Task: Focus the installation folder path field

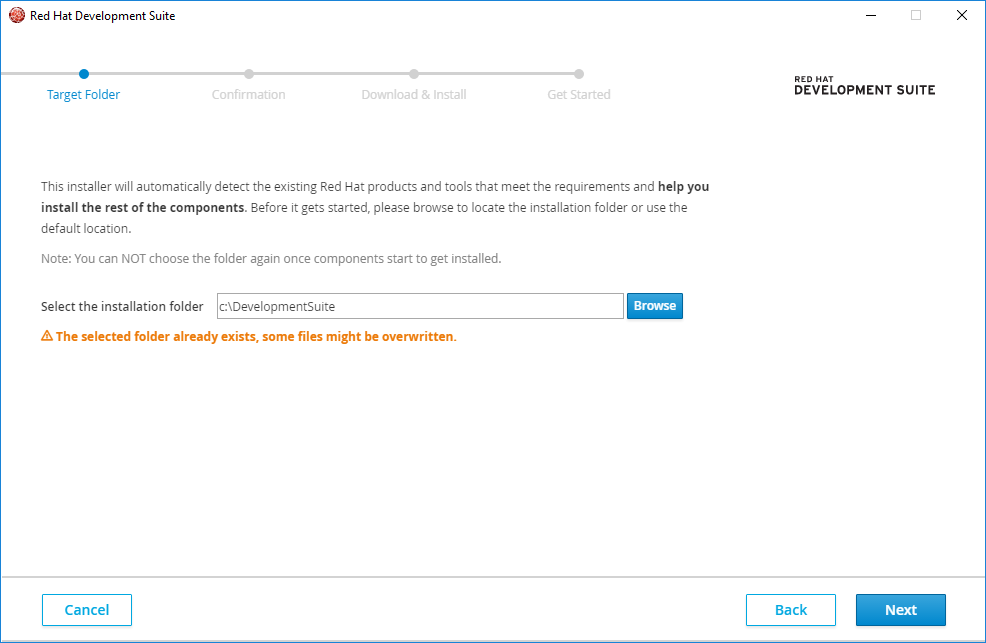Action: tap(420, 306)
